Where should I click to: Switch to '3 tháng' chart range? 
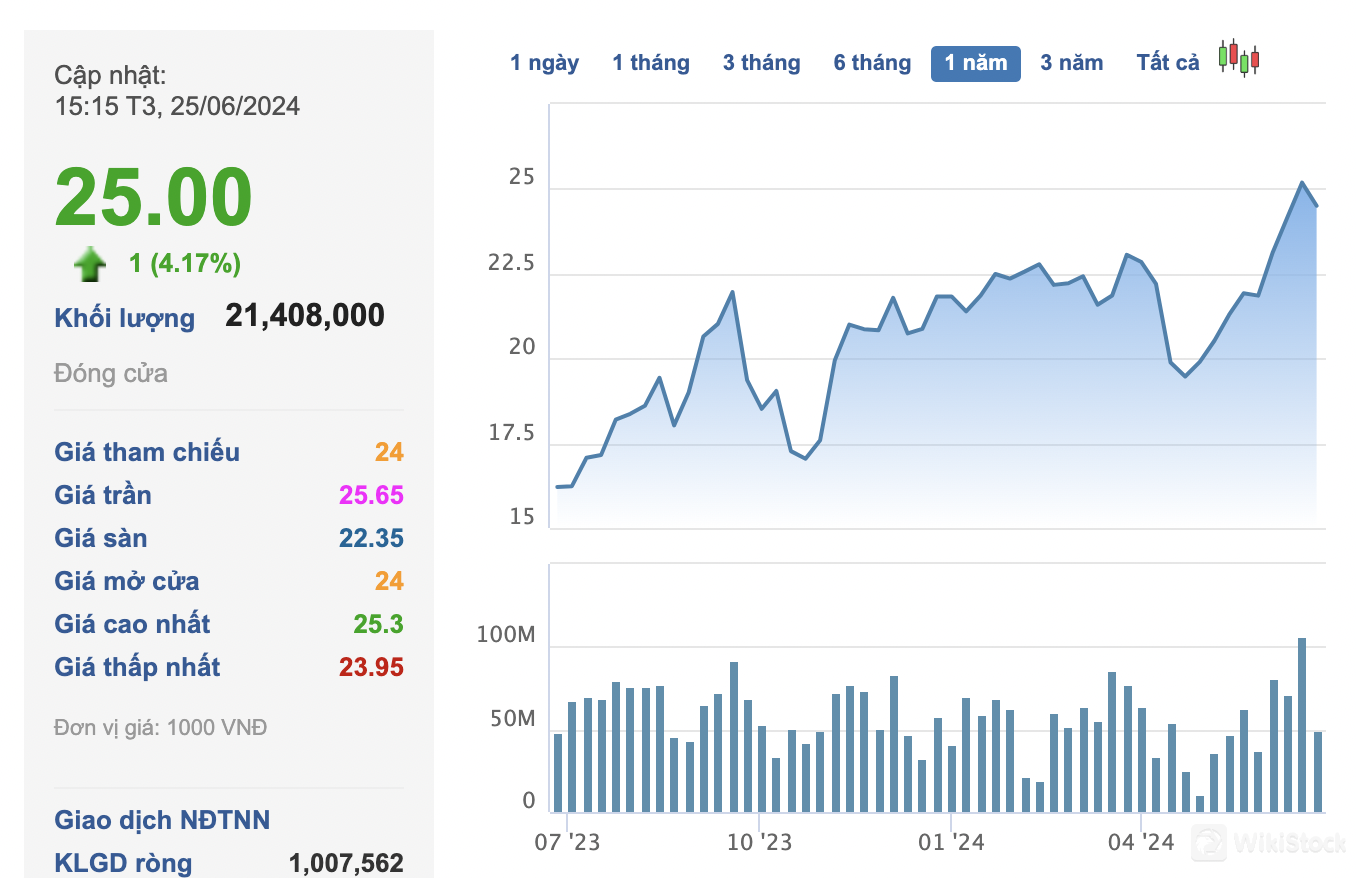coord(761,63)
